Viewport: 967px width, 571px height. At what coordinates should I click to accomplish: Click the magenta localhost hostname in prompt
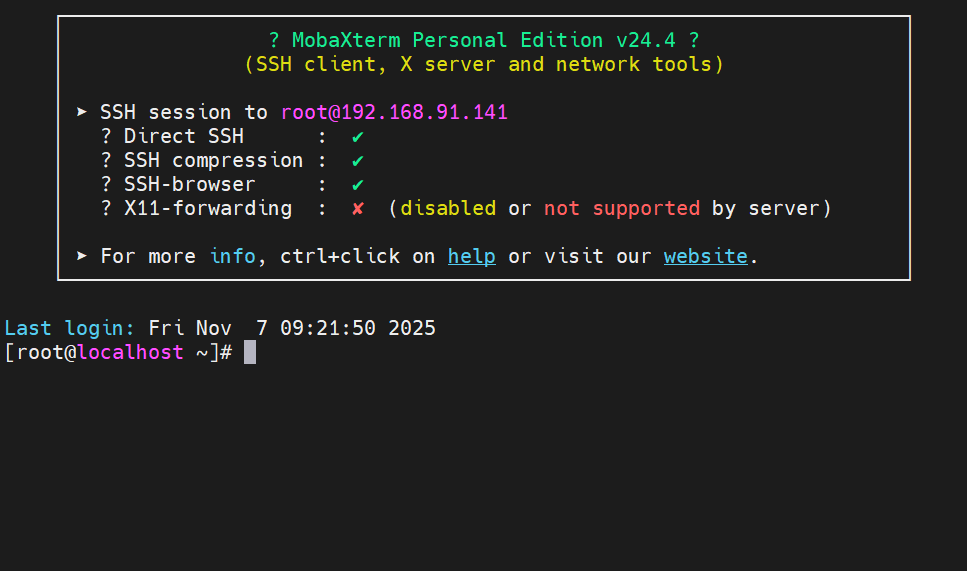pyautogui.click(x=130, y=352)
